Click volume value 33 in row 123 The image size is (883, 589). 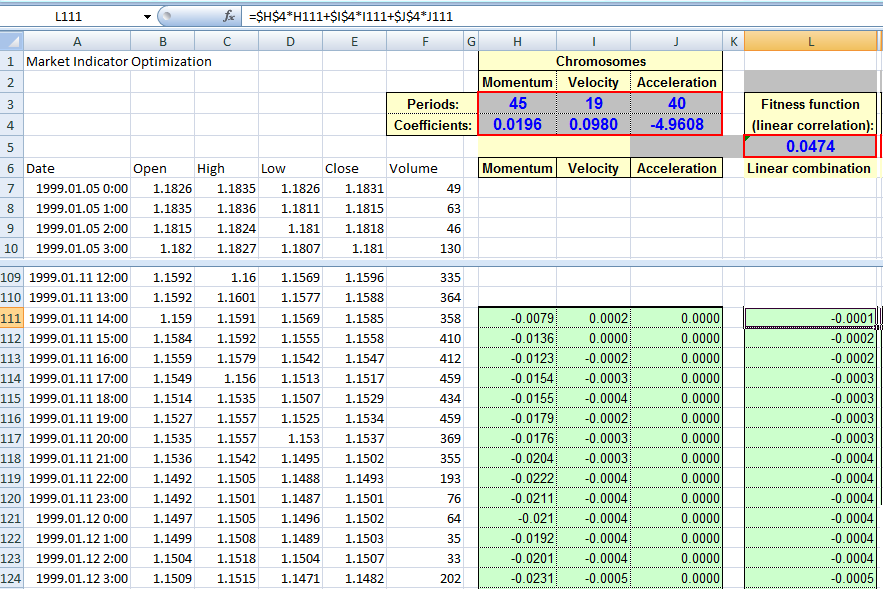click(425, 559)
